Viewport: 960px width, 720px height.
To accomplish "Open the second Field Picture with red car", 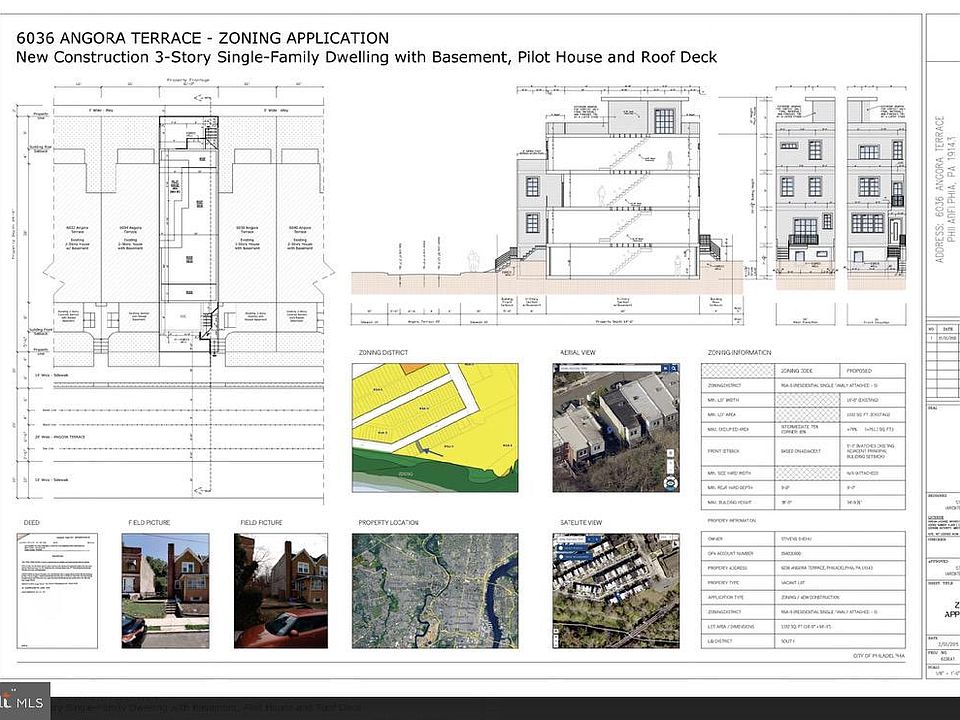I will (x=280, y=591).
